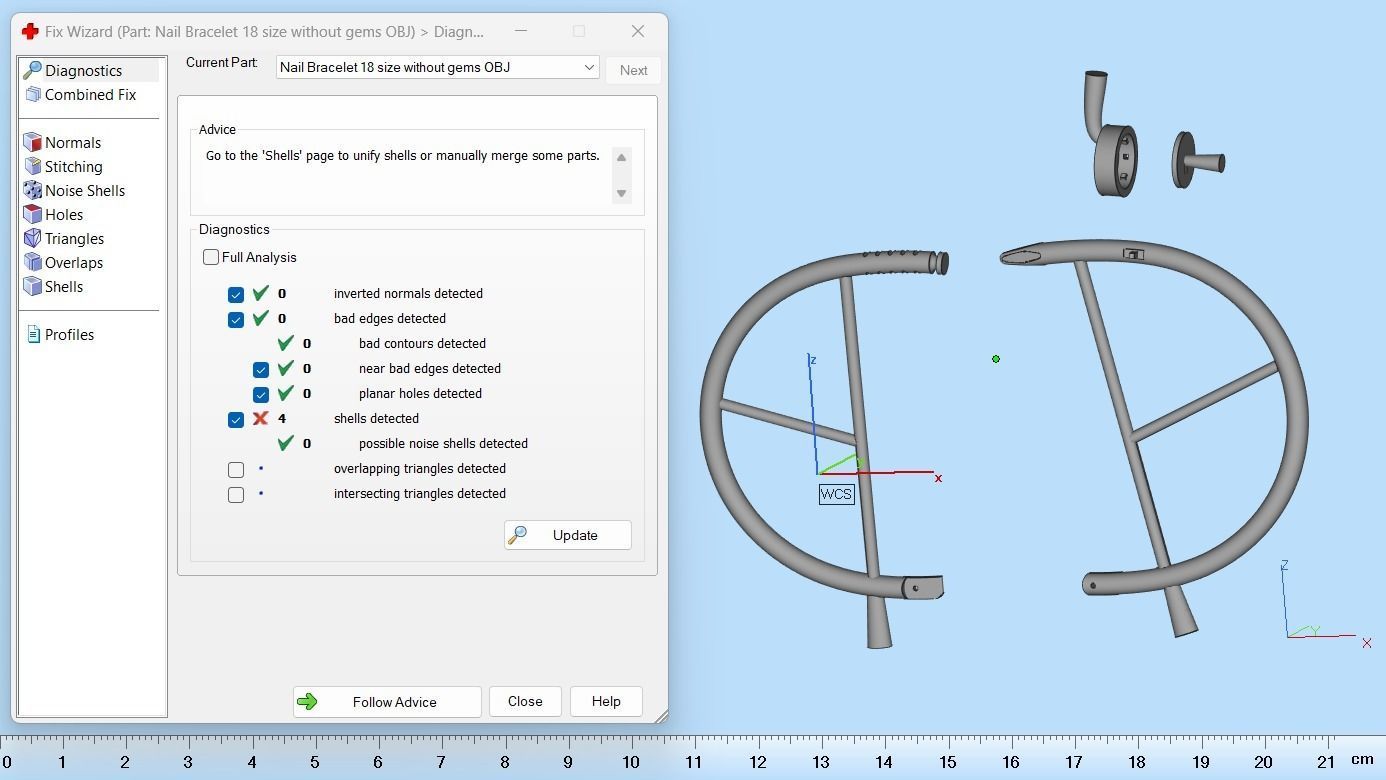
Task: Open the Overlaps page
Action: tap(74, 263)
